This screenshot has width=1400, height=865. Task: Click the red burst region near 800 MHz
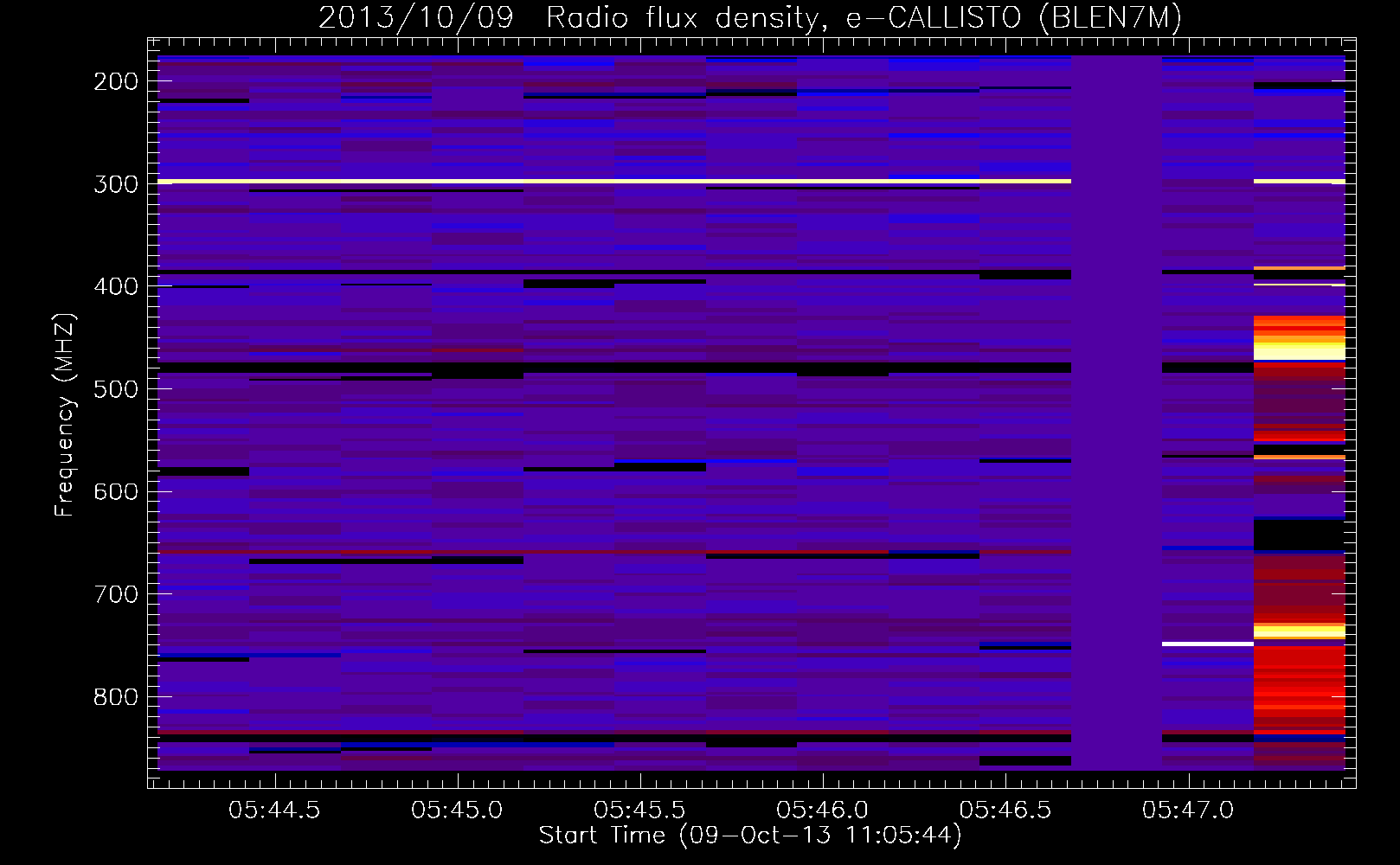[1300, 689]
